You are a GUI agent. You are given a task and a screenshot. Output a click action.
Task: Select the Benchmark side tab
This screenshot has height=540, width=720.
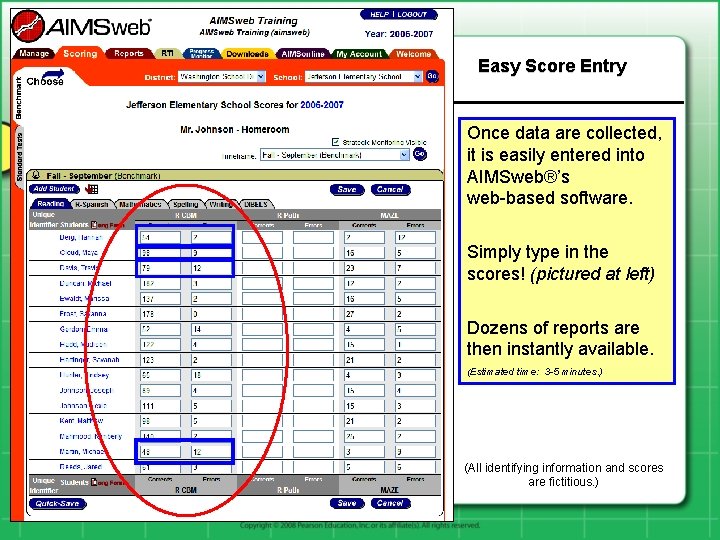click(18, 98)
